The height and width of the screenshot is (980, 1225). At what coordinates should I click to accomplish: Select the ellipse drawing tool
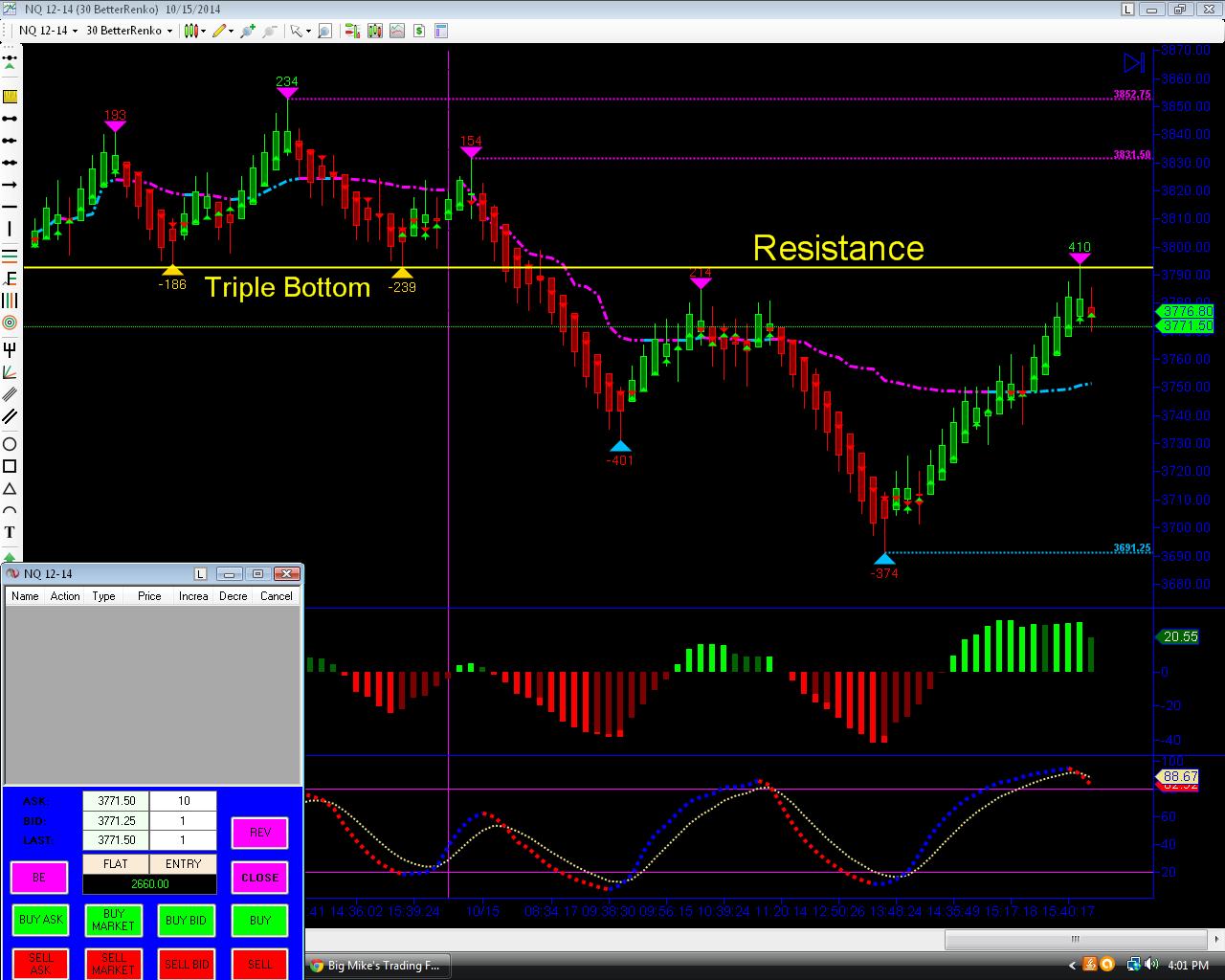click(x=10, y=444)
